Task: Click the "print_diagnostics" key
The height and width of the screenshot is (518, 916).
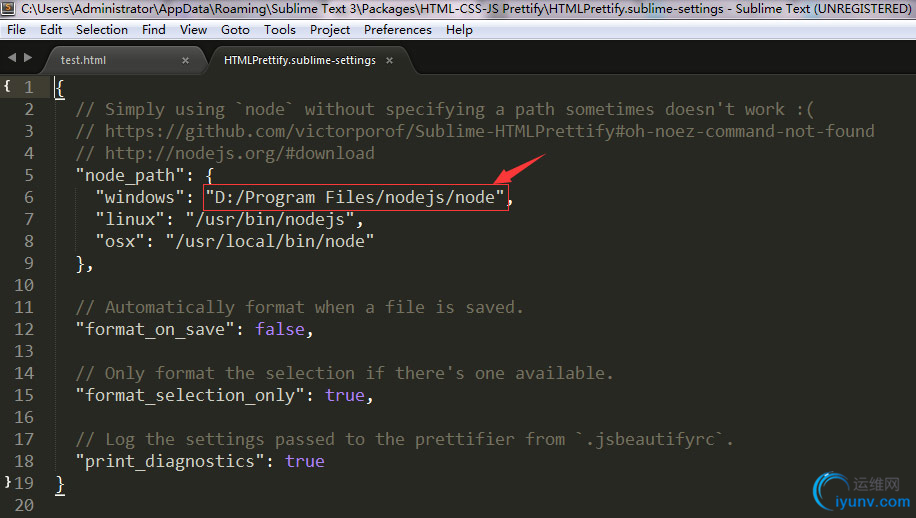Action: (169, 461)
